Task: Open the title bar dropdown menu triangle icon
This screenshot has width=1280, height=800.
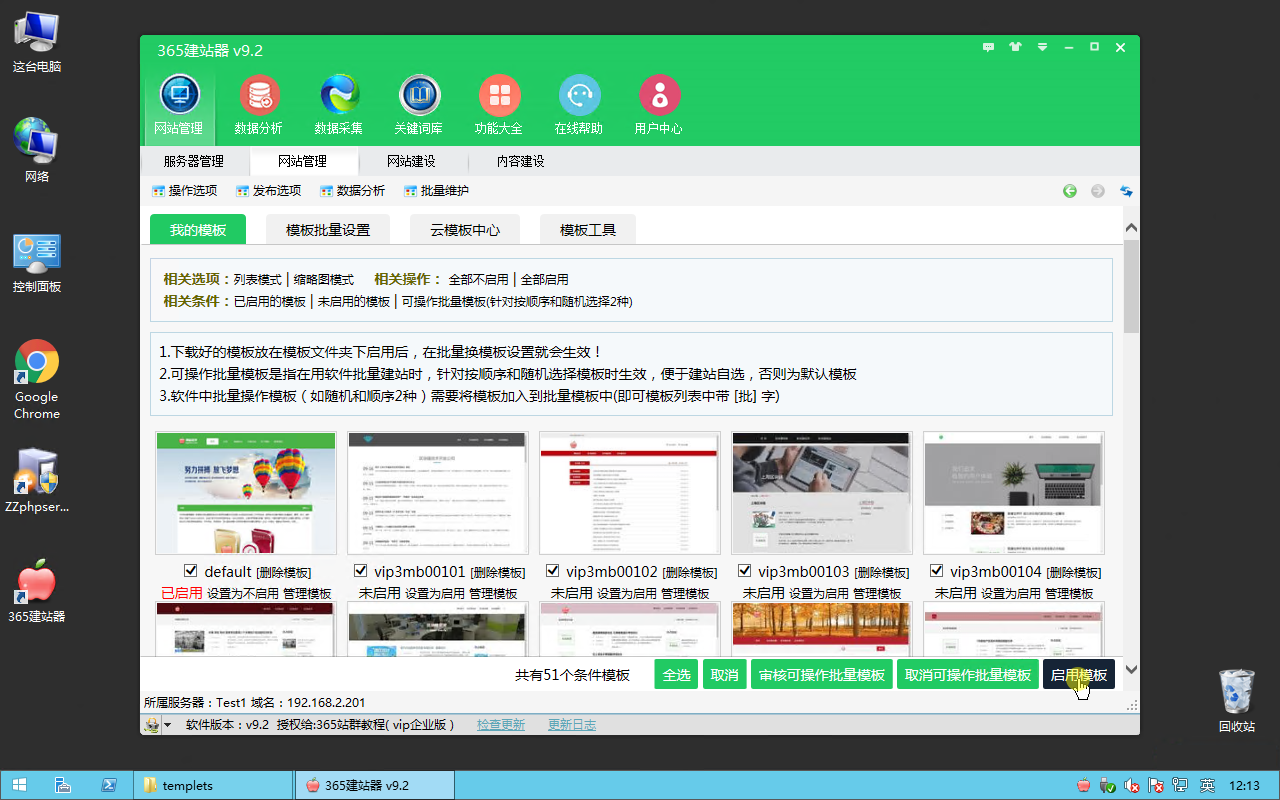Action: [x=1043, y=47]
